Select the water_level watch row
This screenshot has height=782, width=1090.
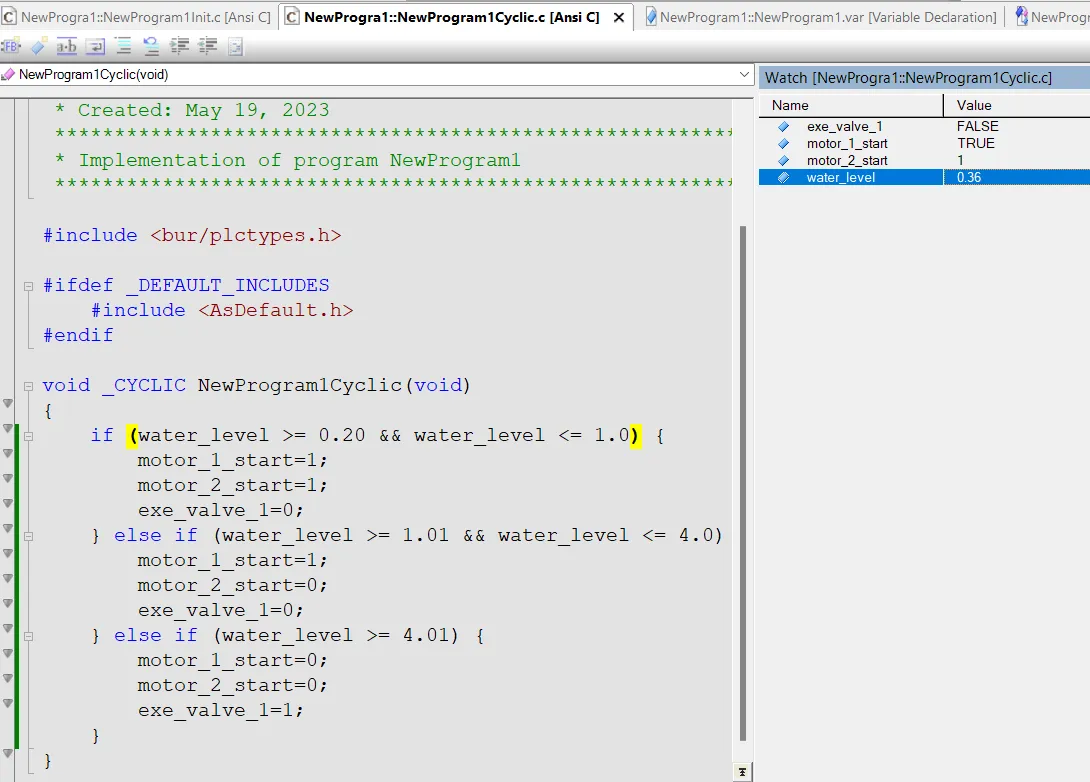click(925, 177)
